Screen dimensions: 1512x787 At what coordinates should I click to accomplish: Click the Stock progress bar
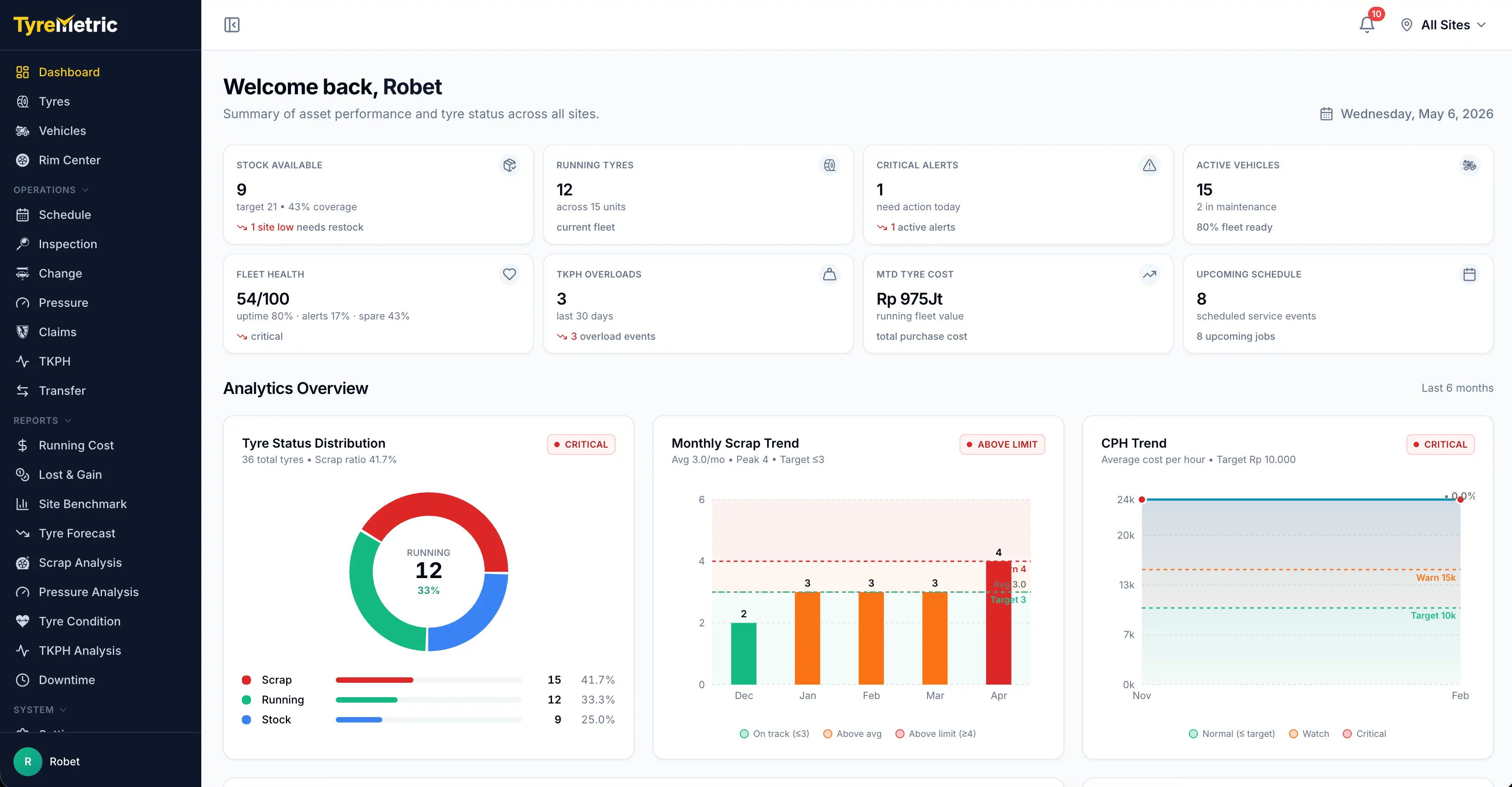click(428, 719)
